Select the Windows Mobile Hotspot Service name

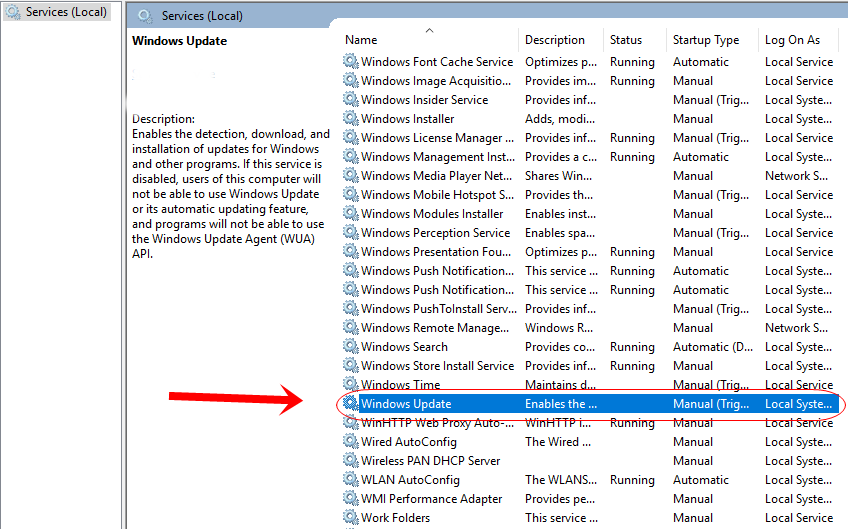pyautogui.click(x=438, y=195)
